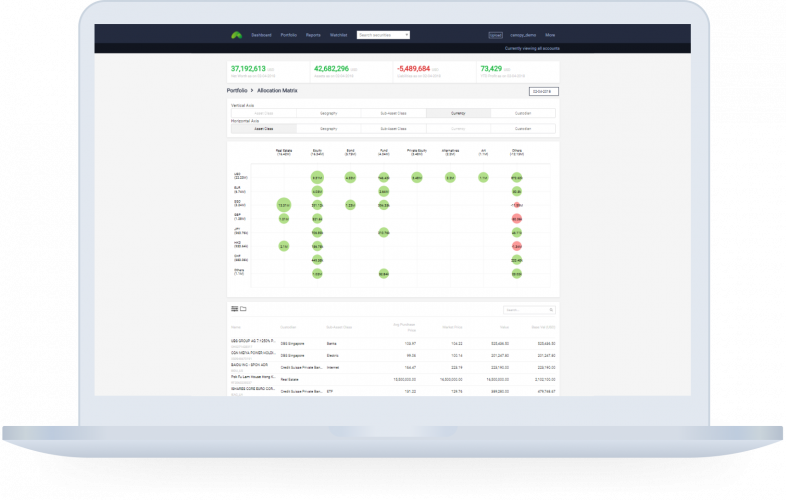
Task: Click the Portfolio breadcrumb link
Action: click(237, 91)
